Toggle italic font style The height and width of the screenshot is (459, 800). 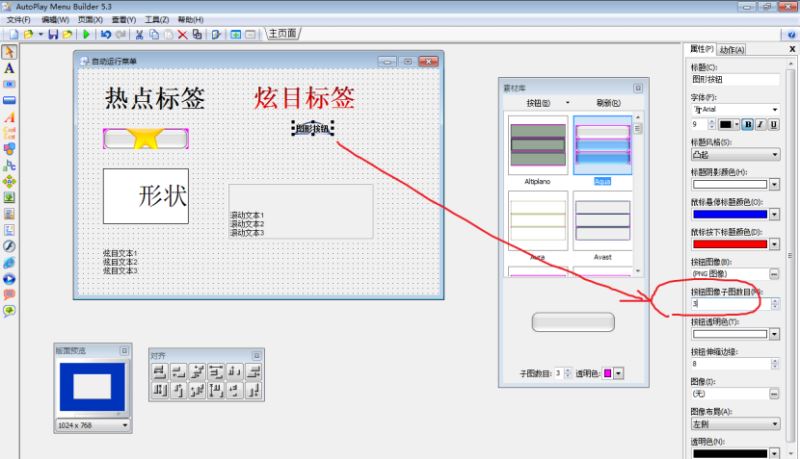761,124
